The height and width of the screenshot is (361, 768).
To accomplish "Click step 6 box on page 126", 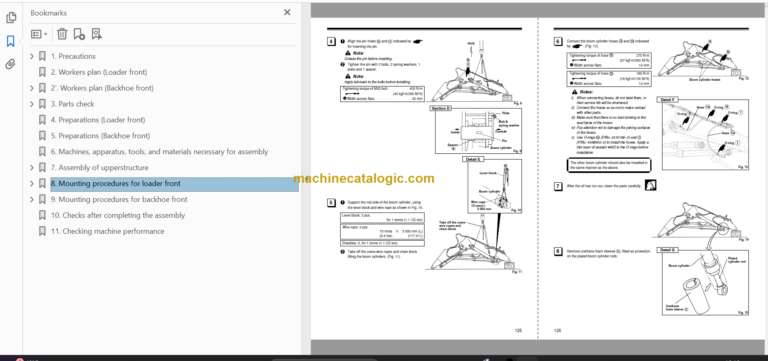I will pos(558,42).
